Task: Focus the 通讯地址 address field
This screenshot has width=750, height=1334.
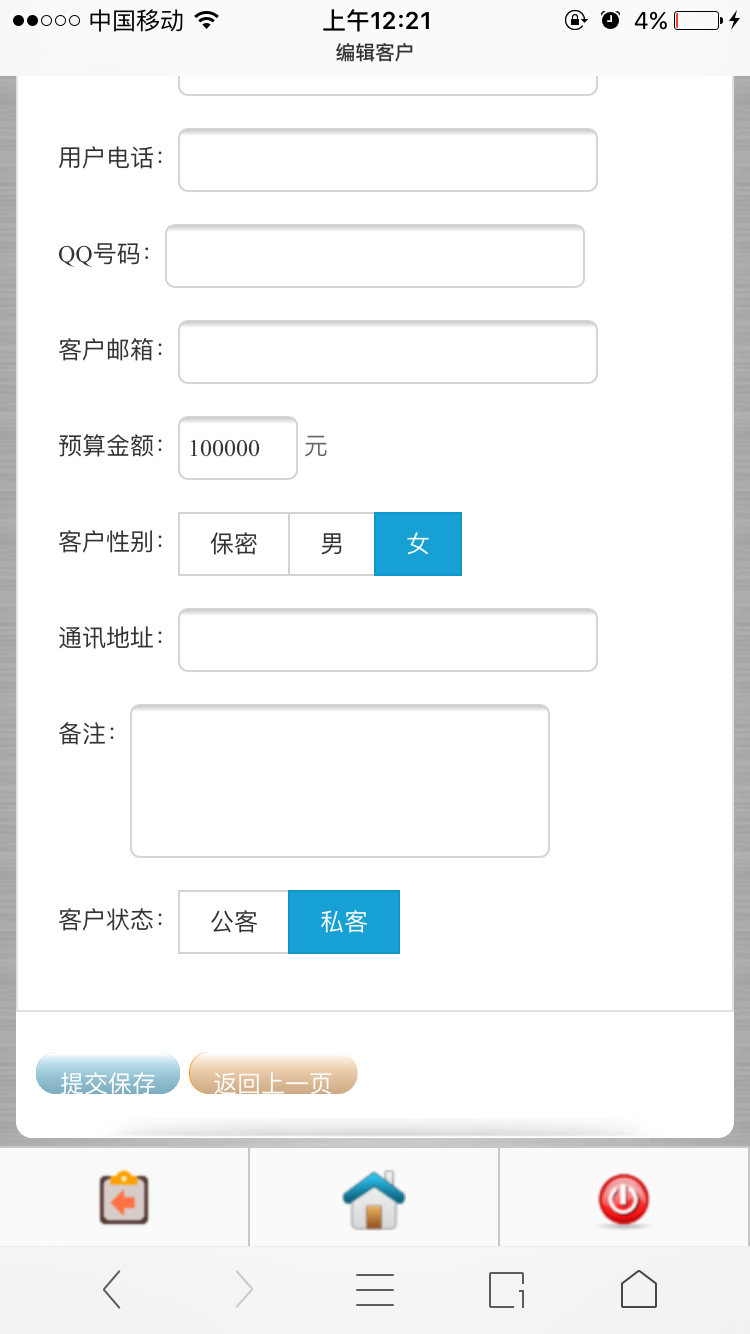Action: pyautogui.click(x=388, y=640)
